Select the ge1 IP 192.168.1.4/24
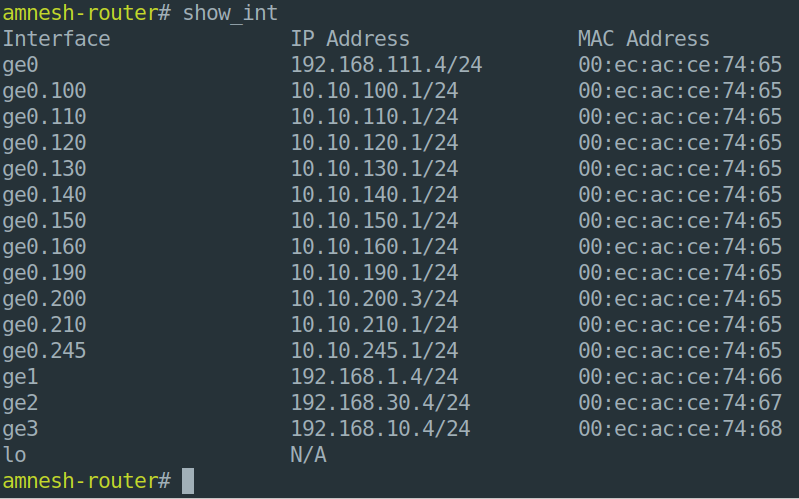Image resolution: width=799 pixels, height=499 pixels. [374, 377]
